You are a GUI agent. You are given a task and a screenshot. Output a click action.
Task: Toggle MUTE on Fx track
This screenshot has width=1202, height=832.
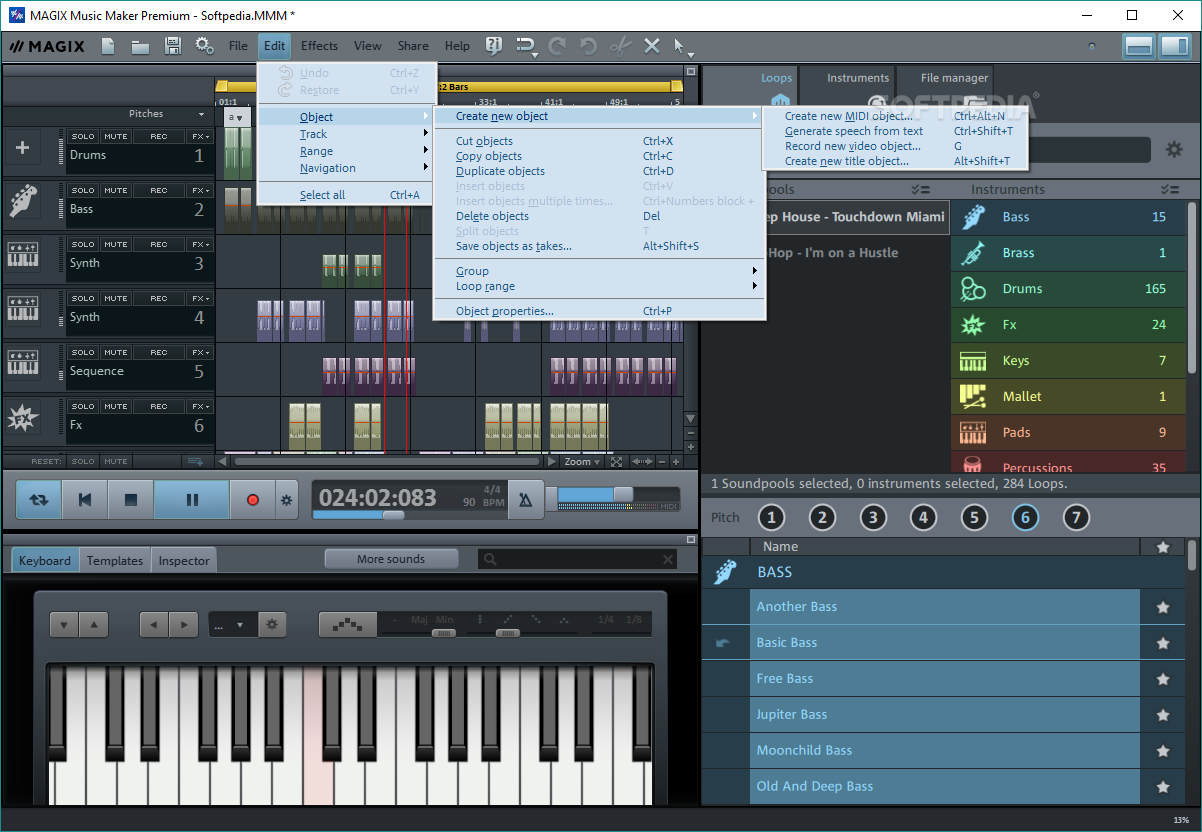pyautogui.click(x=116, y=406)
